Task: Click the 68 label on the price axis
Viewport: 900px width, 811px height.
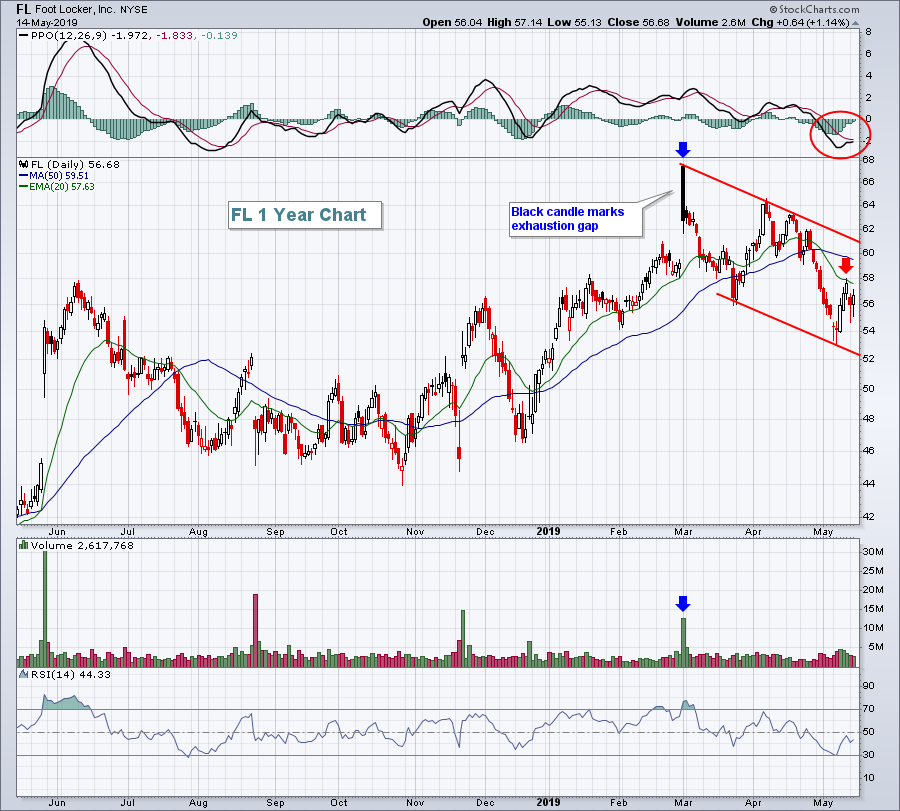Action: [868, 160]
